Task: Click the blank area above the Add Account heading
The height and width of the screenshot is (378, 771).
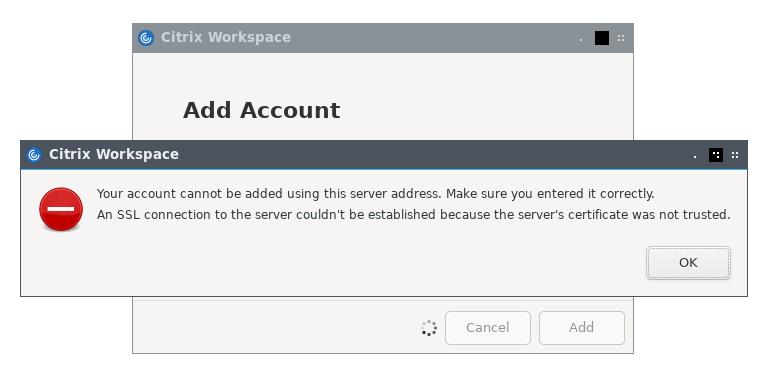Action: pos(383,74)
